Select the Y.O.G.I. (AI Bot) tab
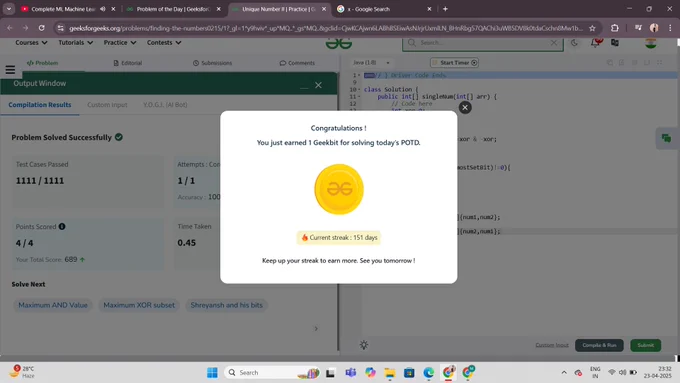Image resolution: width=680 pixels, height=383 pixels. 165,105
